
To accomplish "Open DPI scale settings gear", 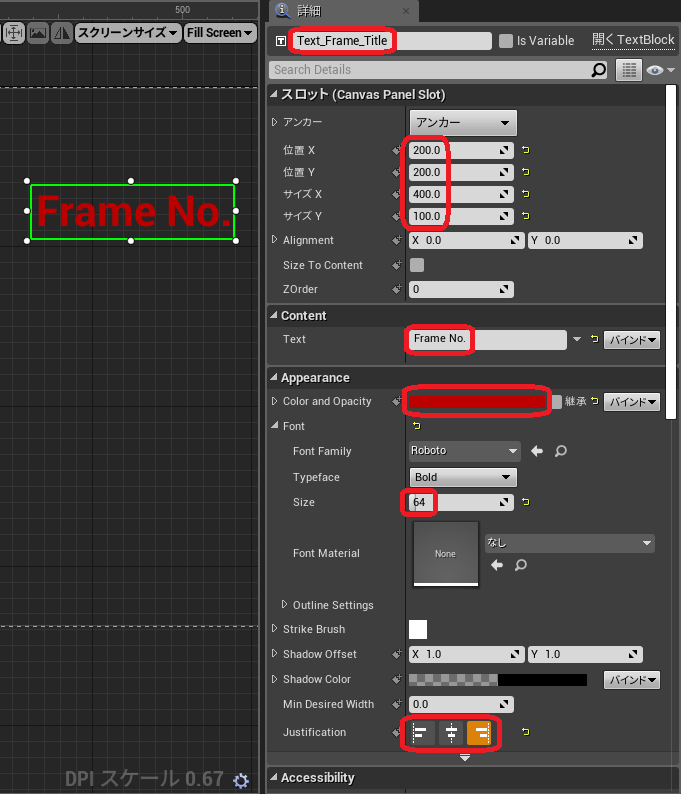I will pos(241,780).
